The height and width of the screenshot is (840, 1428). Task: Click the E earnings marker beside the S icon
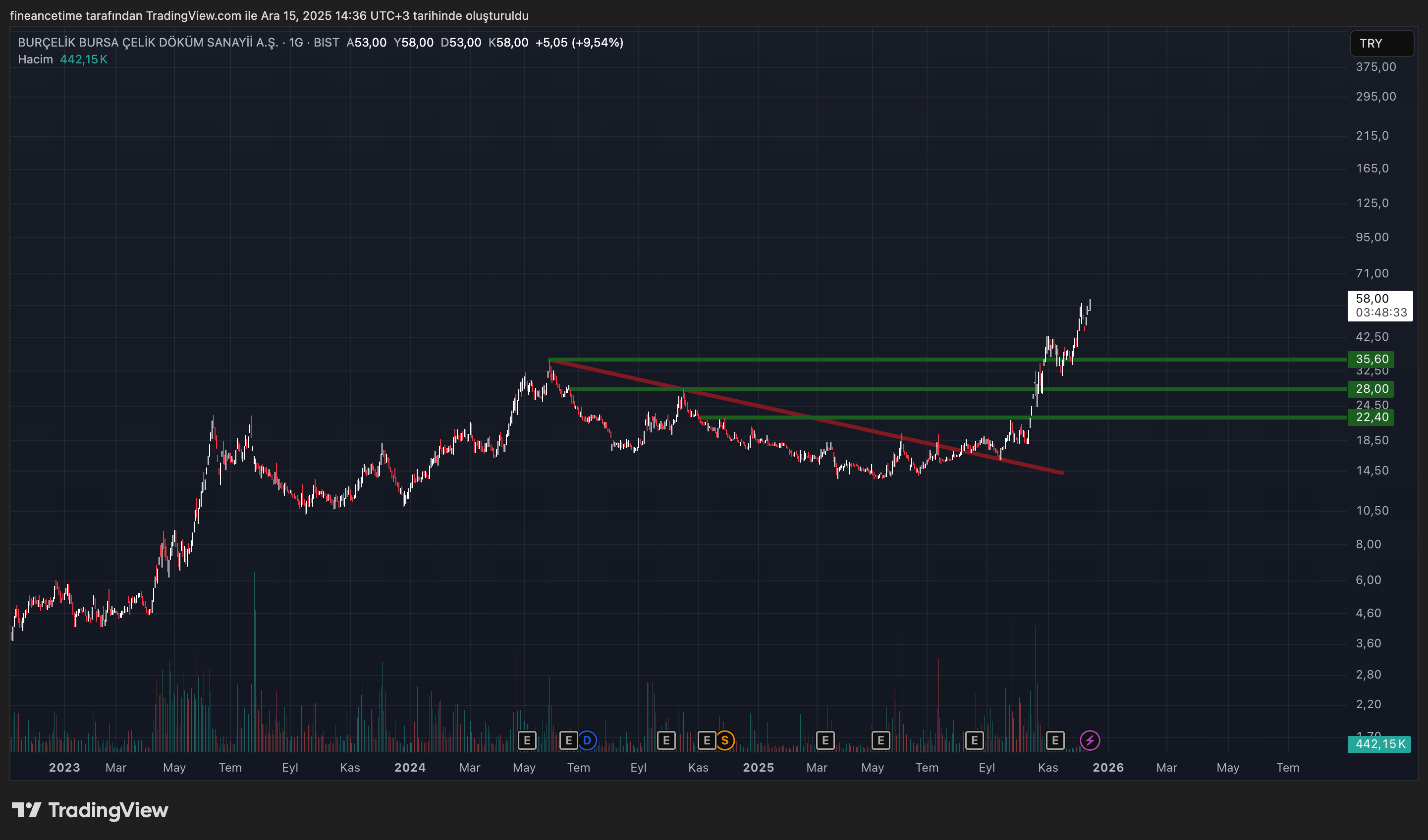pyautogui.click(x=707, y=740)
